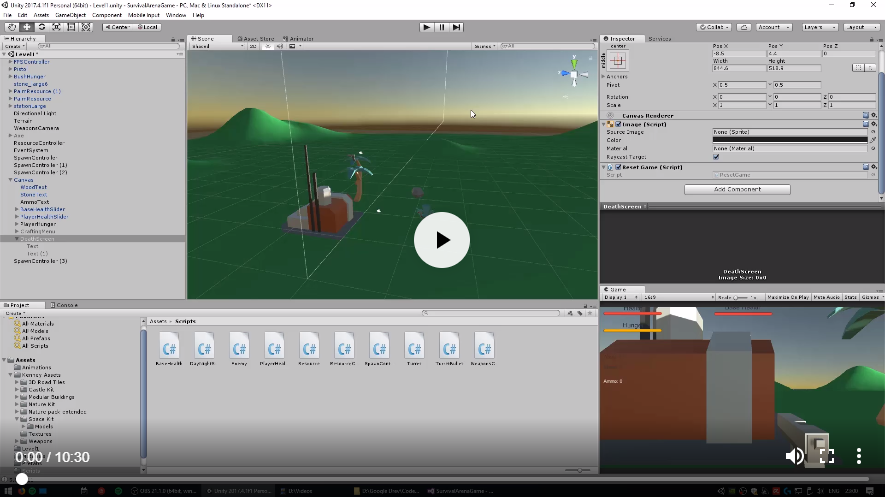Disable the Reset Game (Script) component checkbox
Screen dimensions: 885x497
[618, 167]
